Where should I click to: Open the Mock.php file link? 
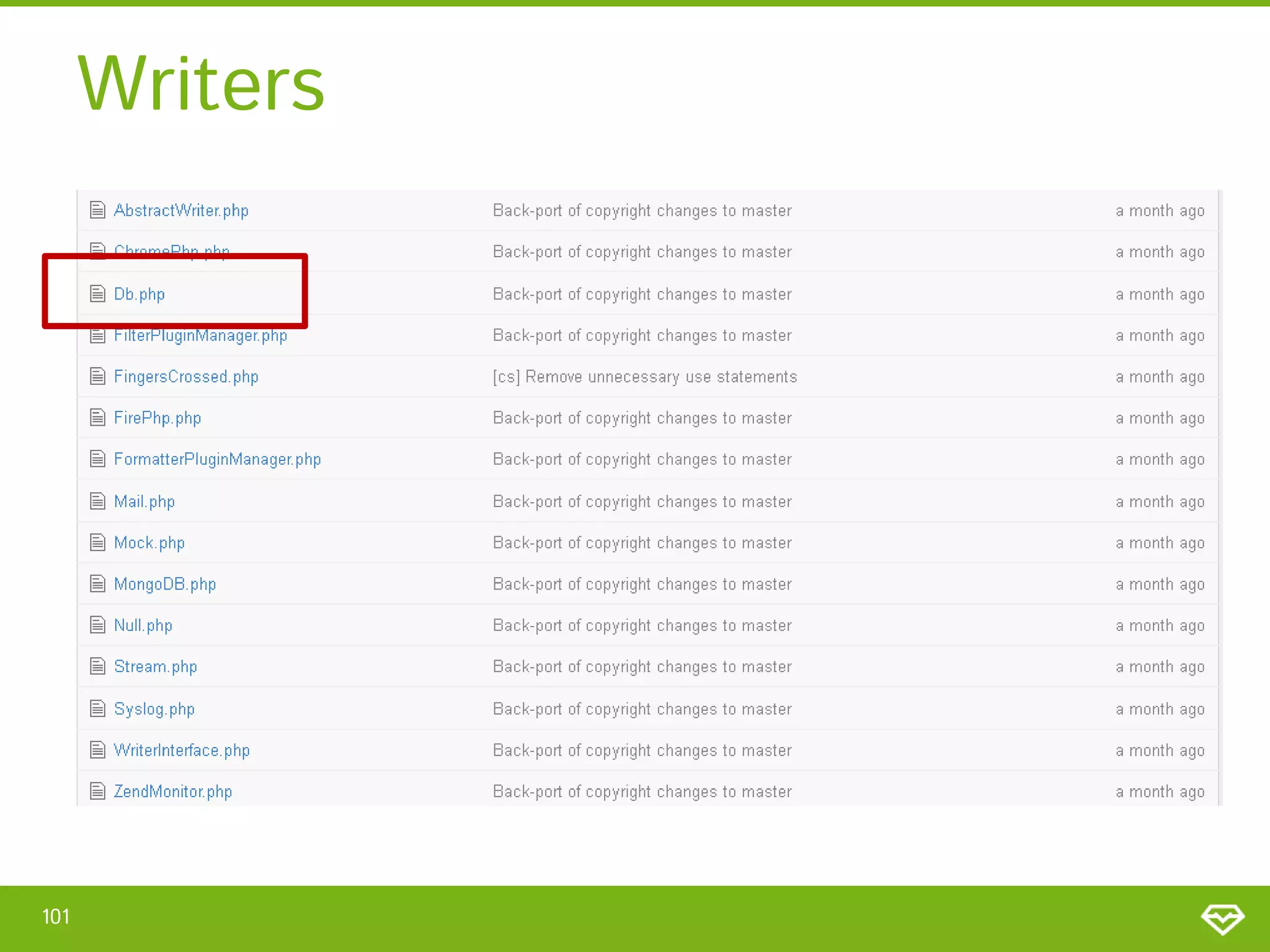point(149,543)
